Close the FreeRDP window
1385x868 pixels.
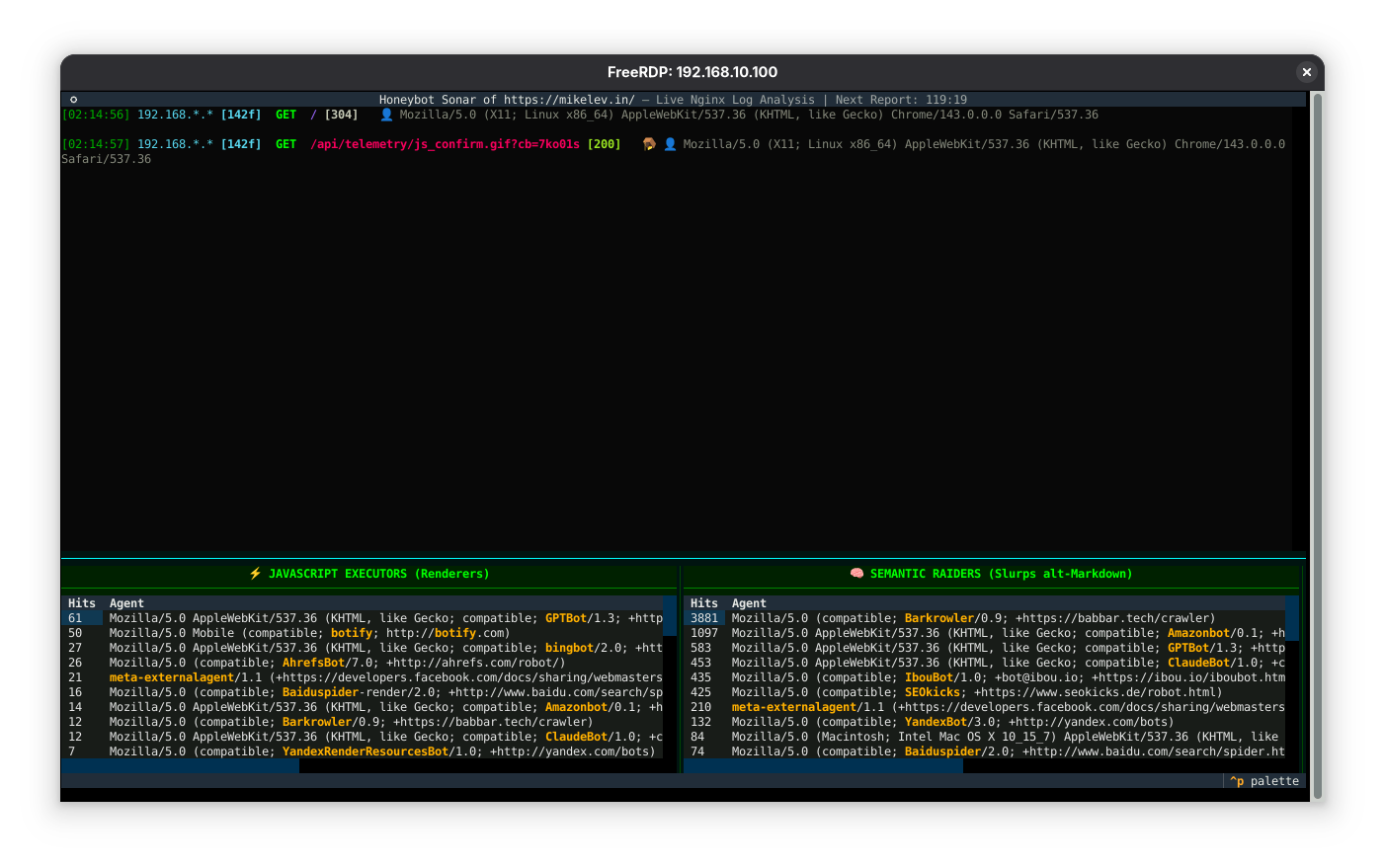1306,72
